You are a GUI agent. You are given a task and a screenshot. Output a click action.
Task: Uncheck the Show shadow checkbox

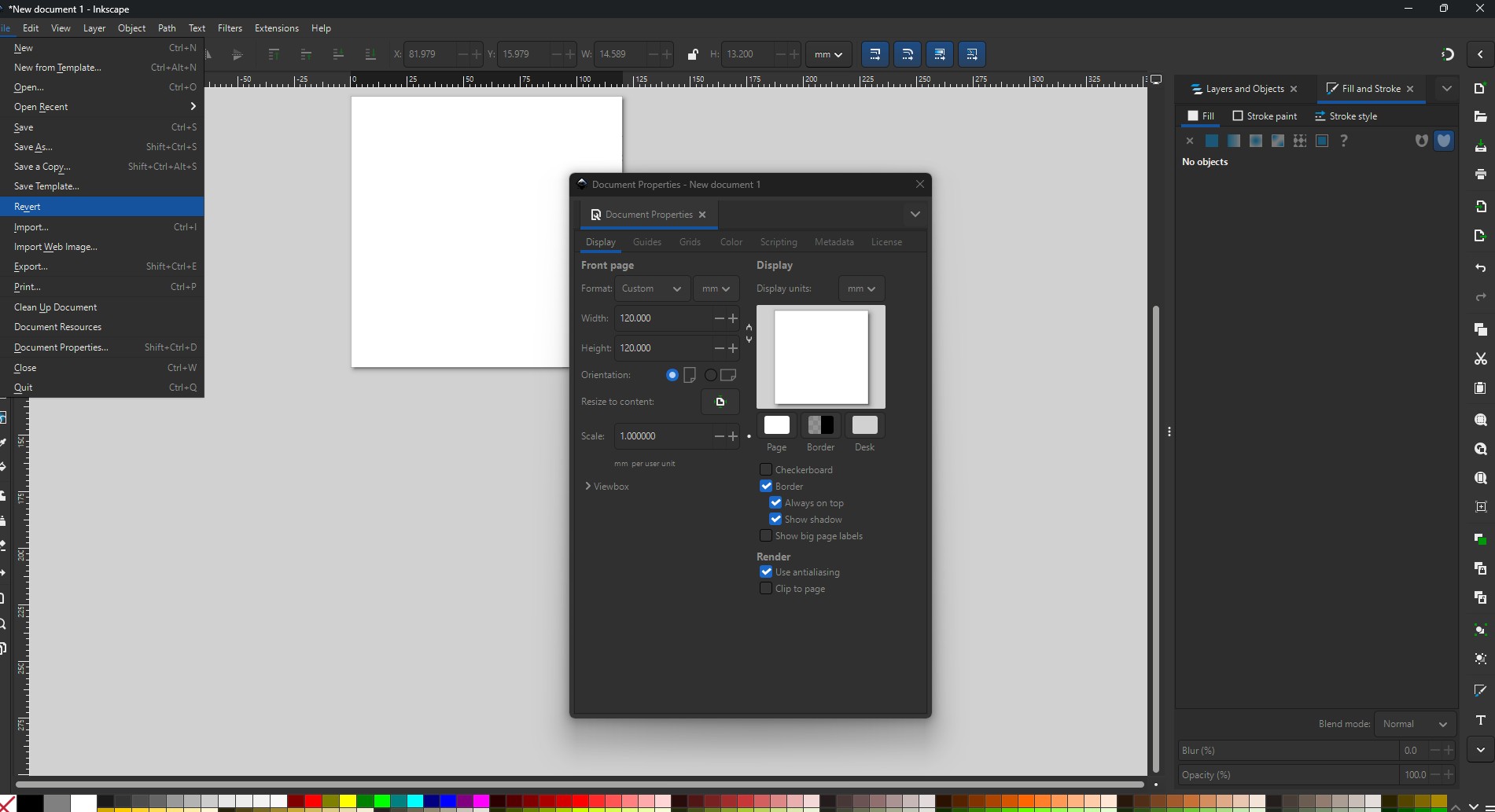click(x=775, y=519)
